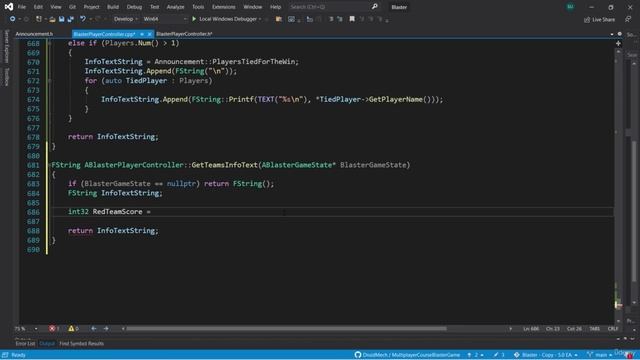This screenshot has width=640, height=360.
Task: Switch to Announcement.h tab
Action: [34, 34]
